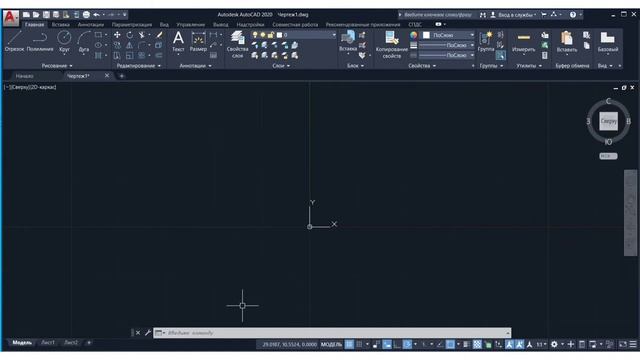Toggle snap mode in status bar
This screenshot has height=360, width=640.
click(359, 344)
